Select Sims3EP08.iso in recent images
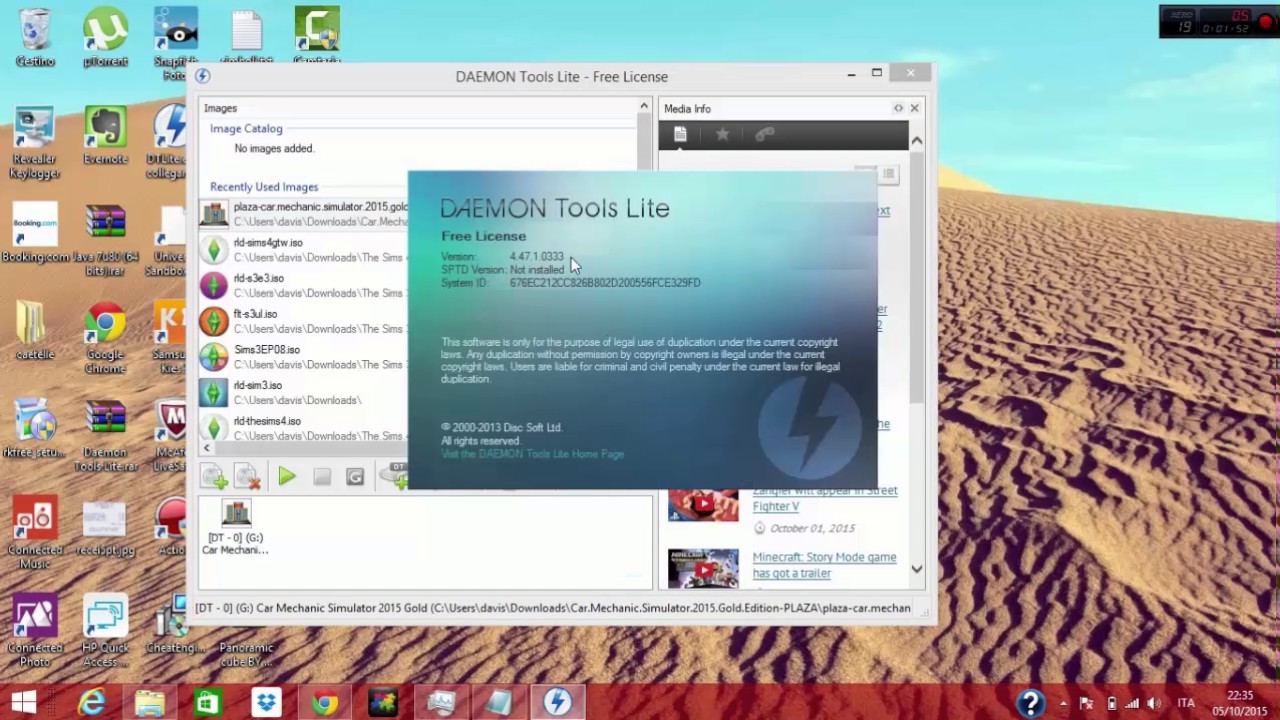This screenshot has width=1280, height=720. click(x=304, y=357)
